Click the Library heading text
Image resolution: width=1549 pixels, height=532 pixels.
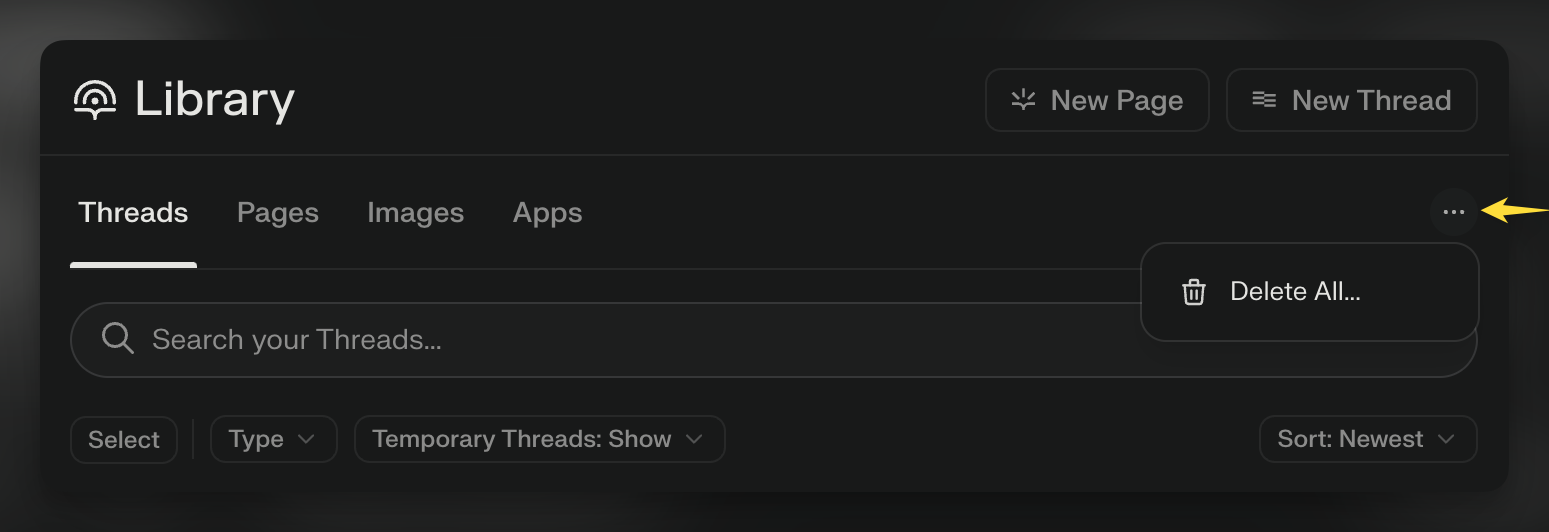point(215,100)
